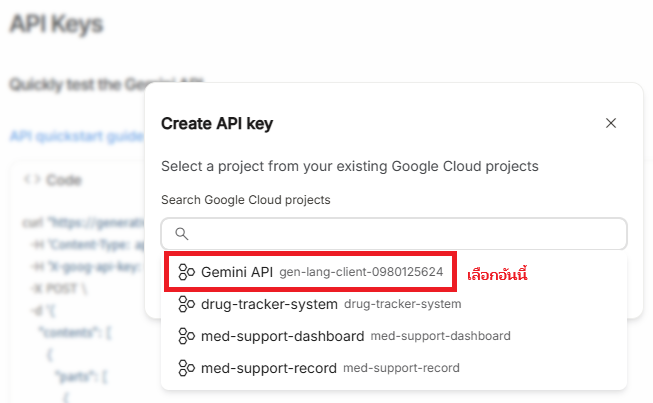The width and height of the screenshot is (653, 403).
Task: Click the red Thai annotation text
Action: point(500,273)
